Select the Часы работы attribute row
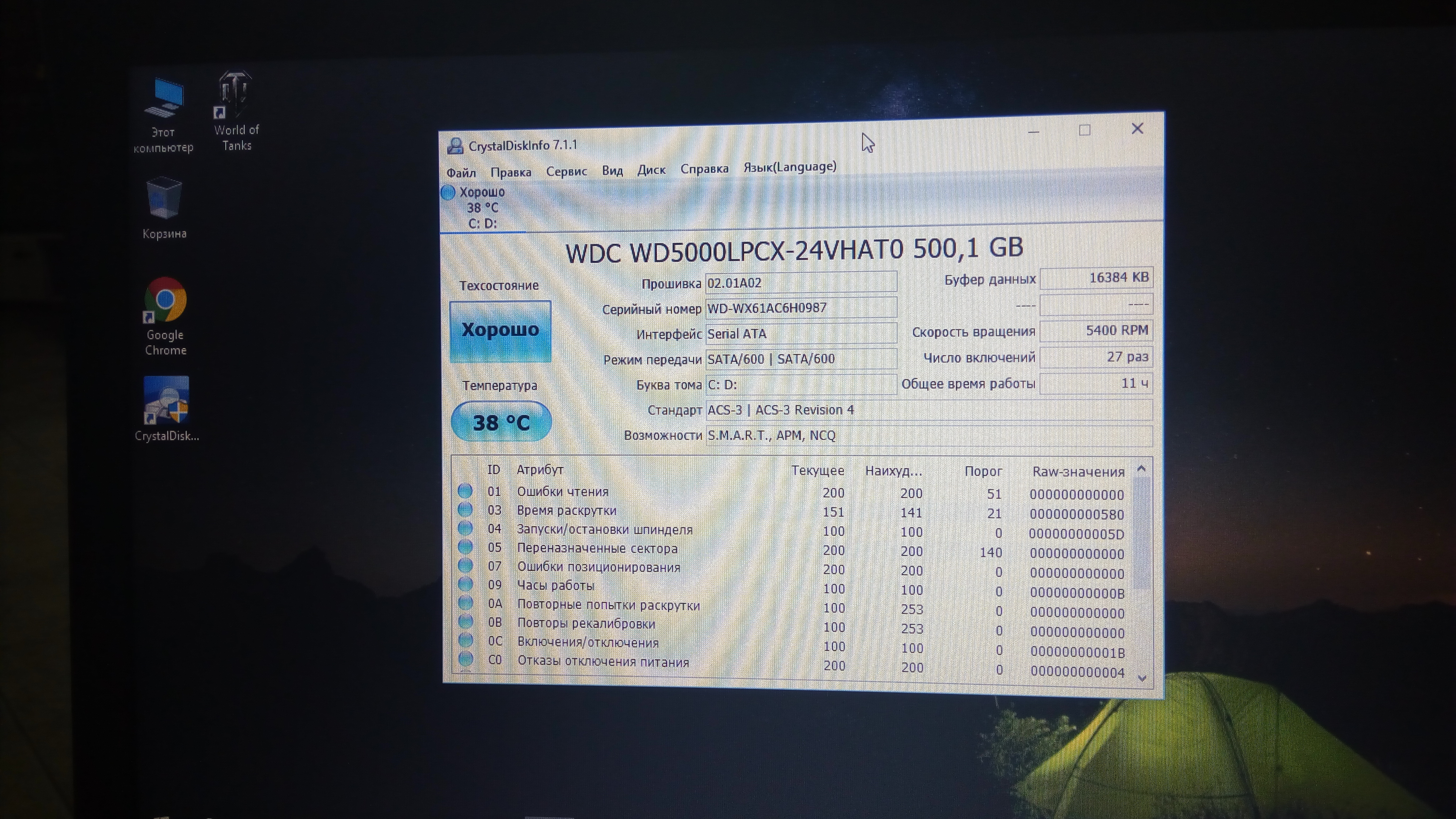The image size is (1456, 819). pyautogui.click(x=791, y=588)
